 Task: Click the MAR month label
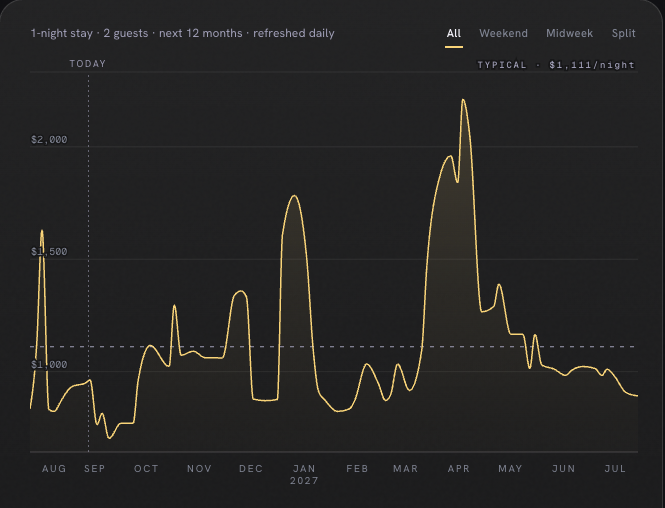(406, 469)
